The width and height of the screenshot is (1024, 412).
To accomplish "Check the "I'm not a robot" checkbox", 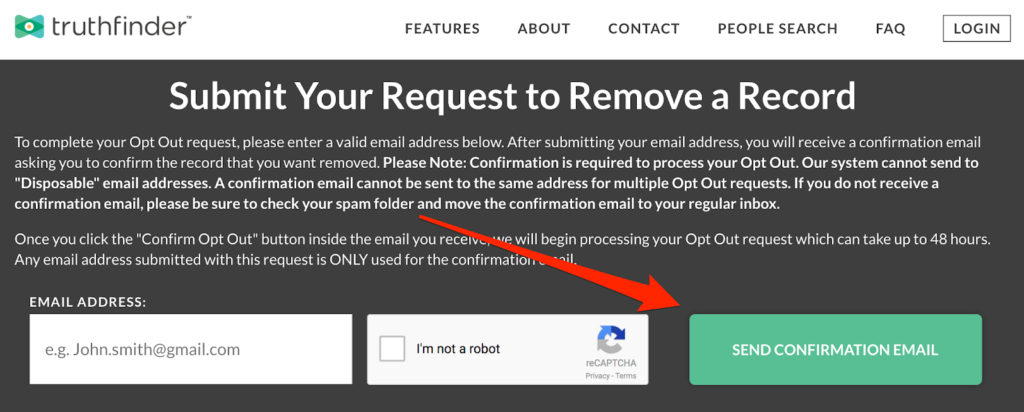I will pos(392,349).
